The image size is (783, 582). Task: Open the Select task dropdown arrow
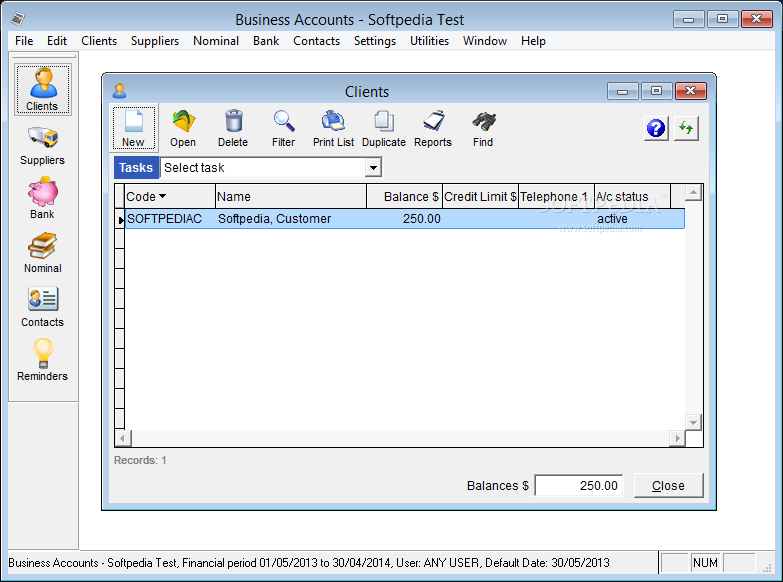[373, 167]
